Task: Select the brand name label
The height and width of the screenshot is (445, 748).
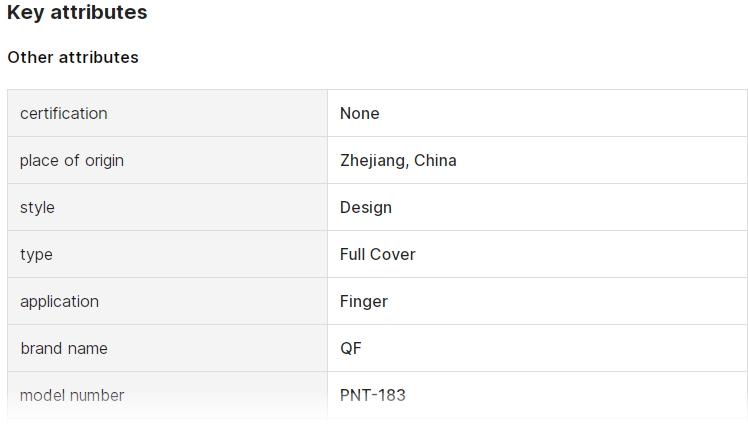Action: (64, 349)
